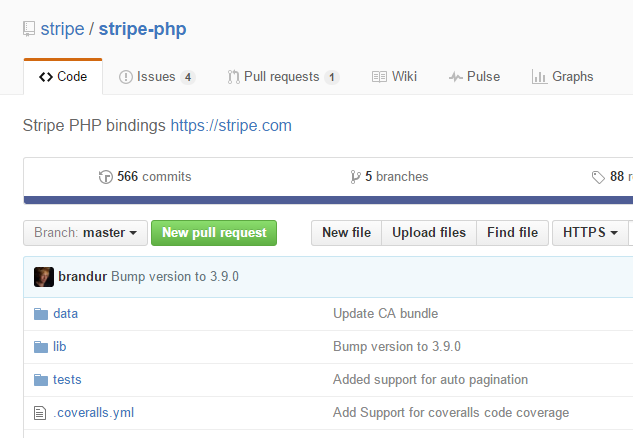
Task: Open the lib folder
Action: click(60, 347)
